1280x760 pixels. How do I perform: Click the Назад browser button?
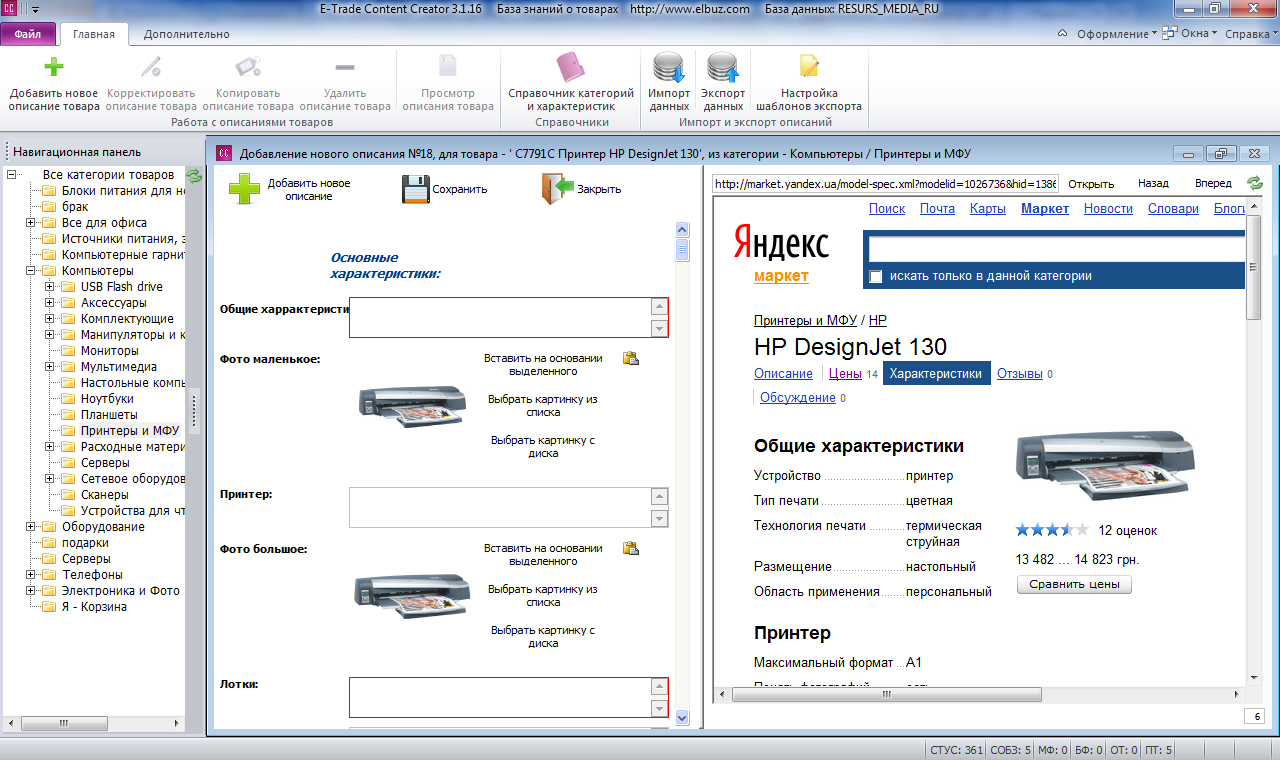[1153, 184]
